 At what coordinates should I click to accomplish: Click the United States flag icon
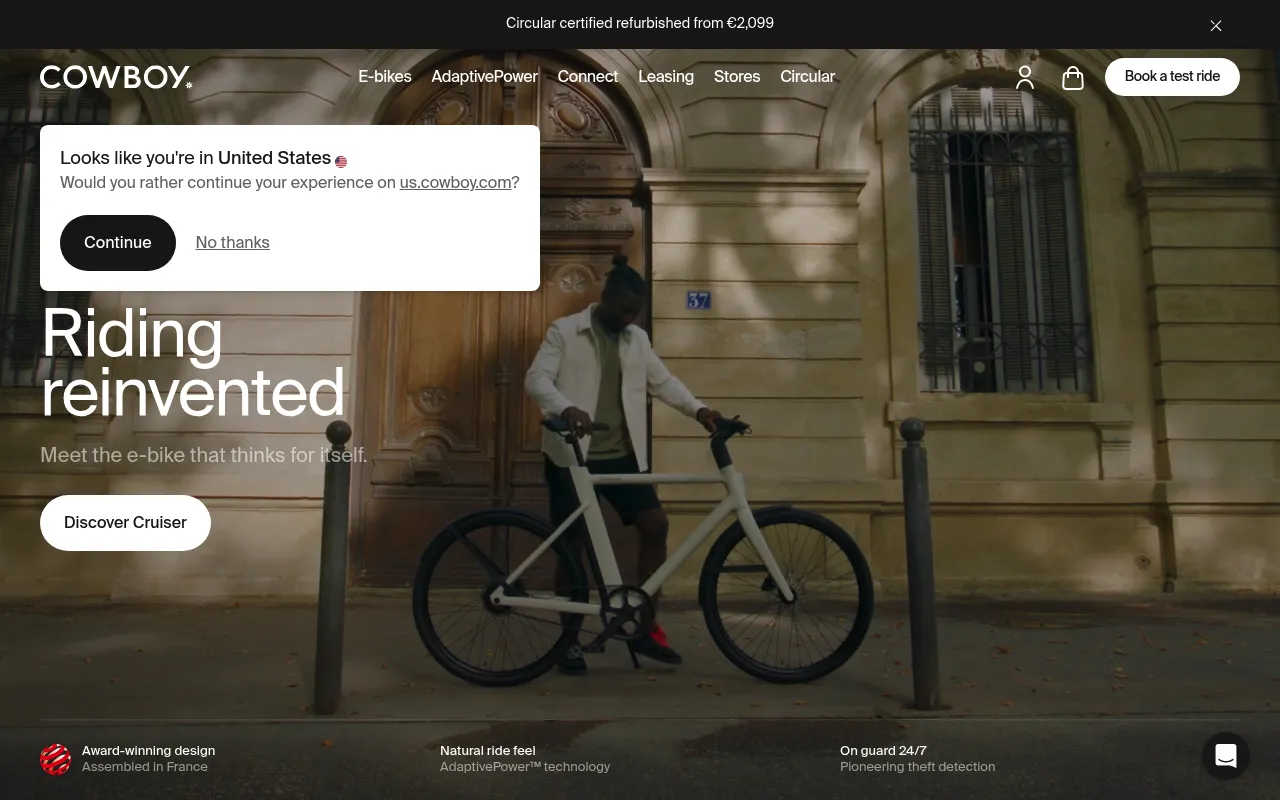(x=341, y=161)
